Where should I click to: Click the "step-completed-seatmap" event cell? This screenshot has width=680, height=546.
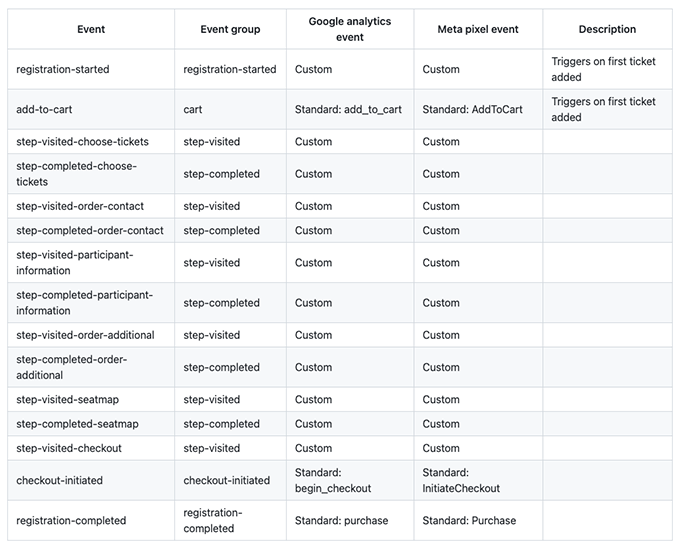click(77, 424)
